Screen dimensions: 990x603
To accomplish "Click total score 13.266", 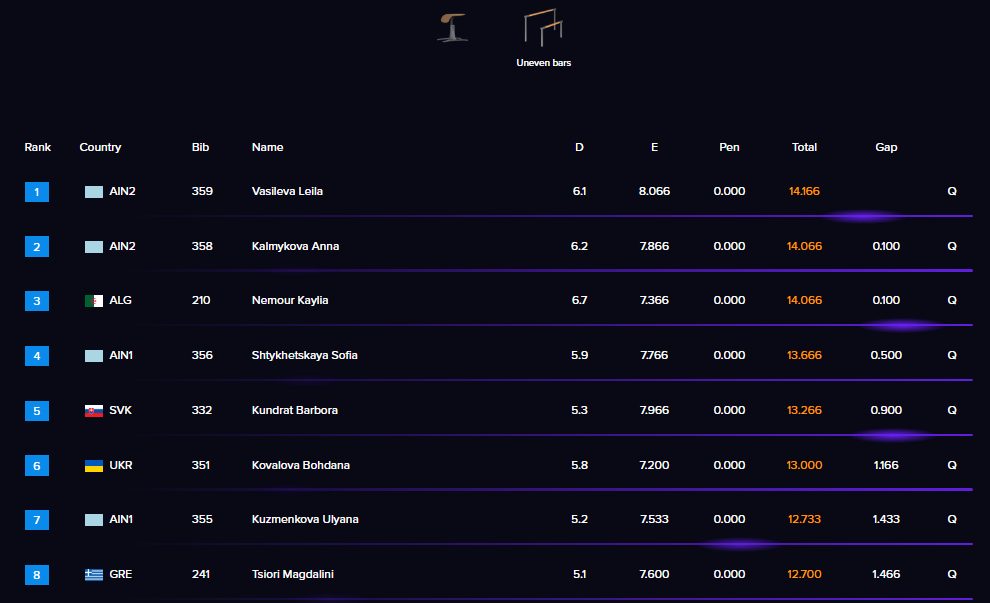I will coord(804,410).
